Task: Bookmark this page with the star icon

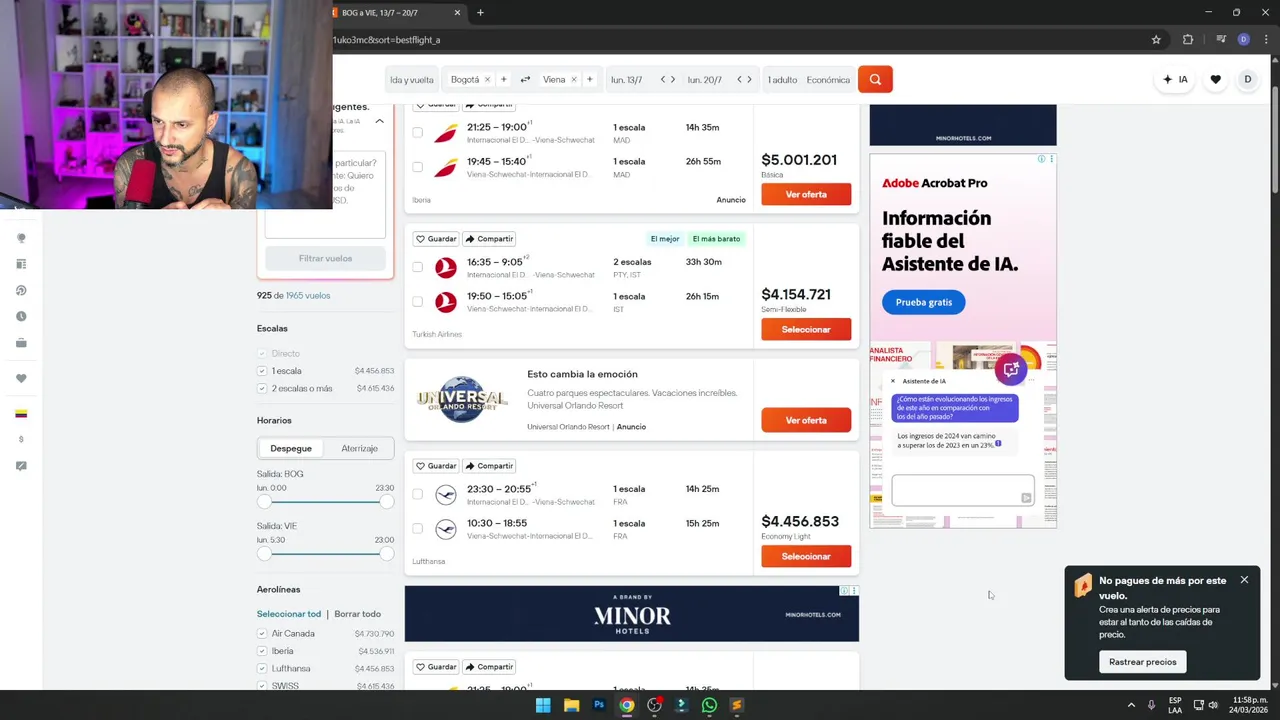Action: [1156, 40]
